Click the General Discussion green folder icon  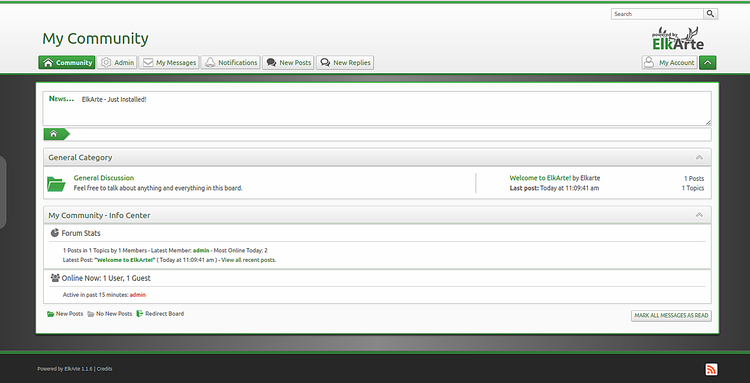pos(56,184)
